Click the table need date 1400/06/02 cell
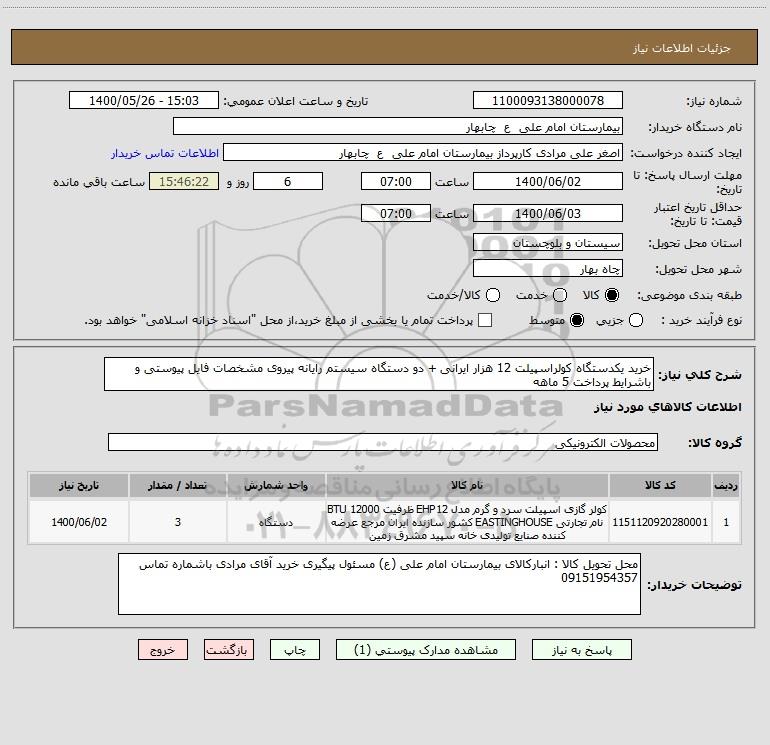Viewport: 770px width, 745px height. tap(79, 522)
